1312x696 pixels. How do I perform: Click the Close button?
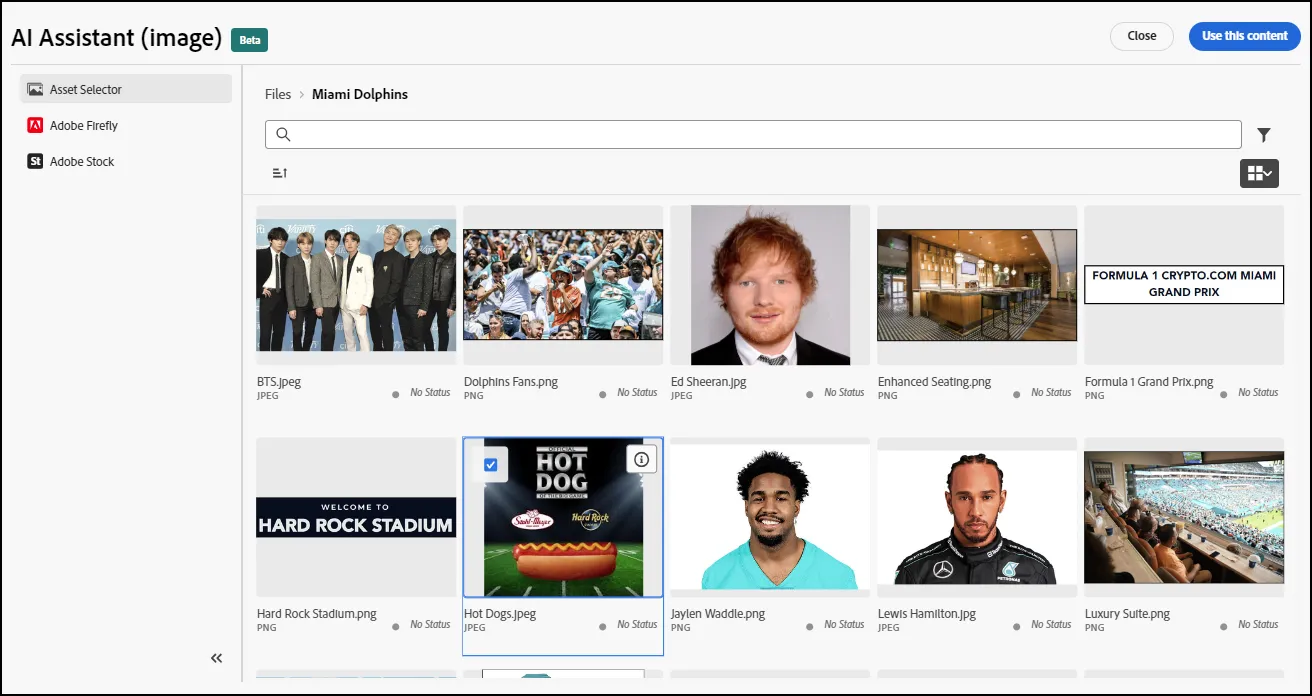click(1142, 36)
